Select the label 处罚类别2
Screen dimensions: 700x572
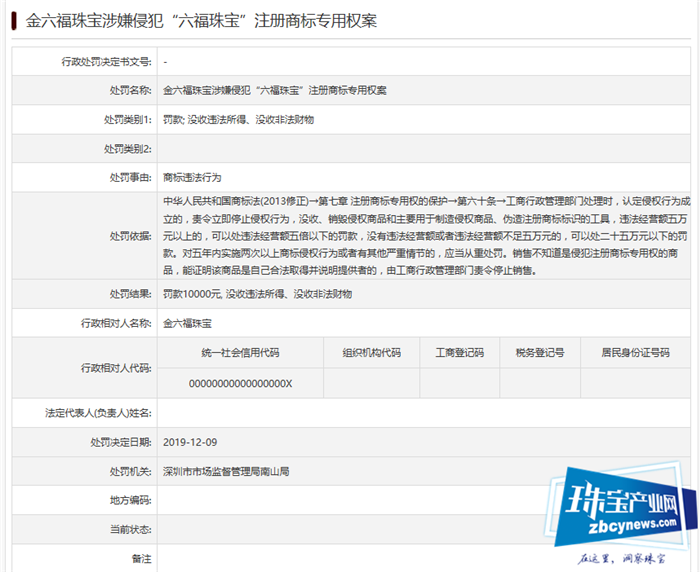tap(128, 149)
